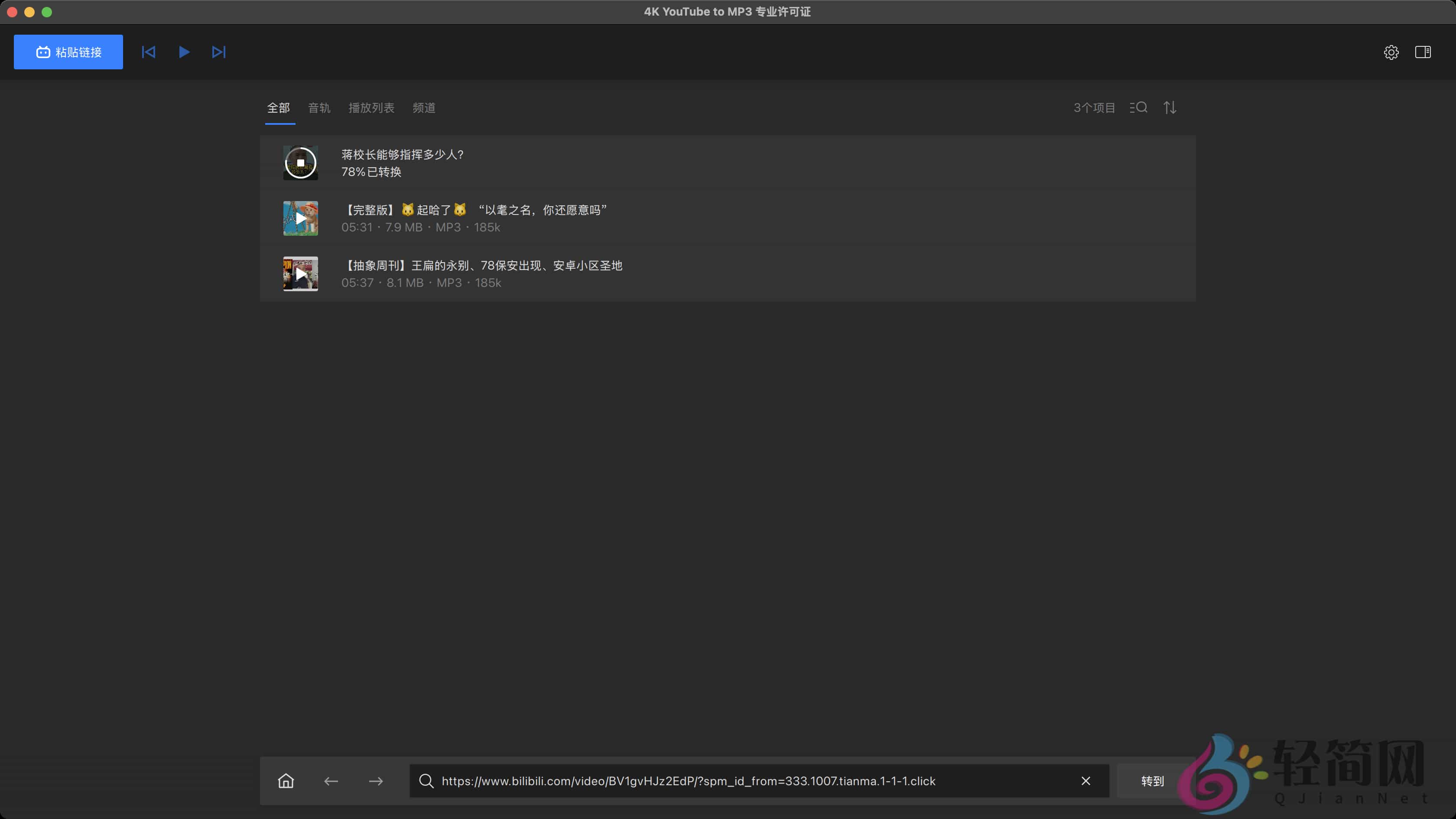The image size is (1456, 819).
Task: Navigate forward in the built-in browser
Action: (x=376, y=781)
